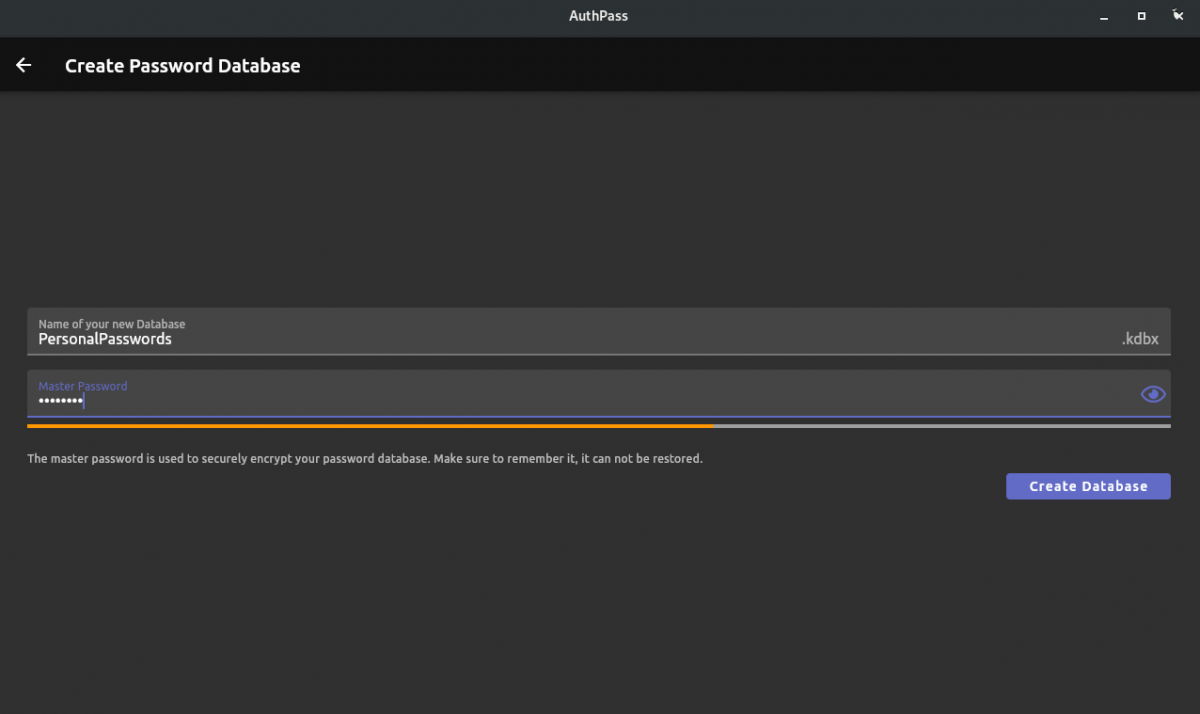This screenshot has height=714, width=1200.
Task: Maximize the AuthPass window
Action: 1141,16
